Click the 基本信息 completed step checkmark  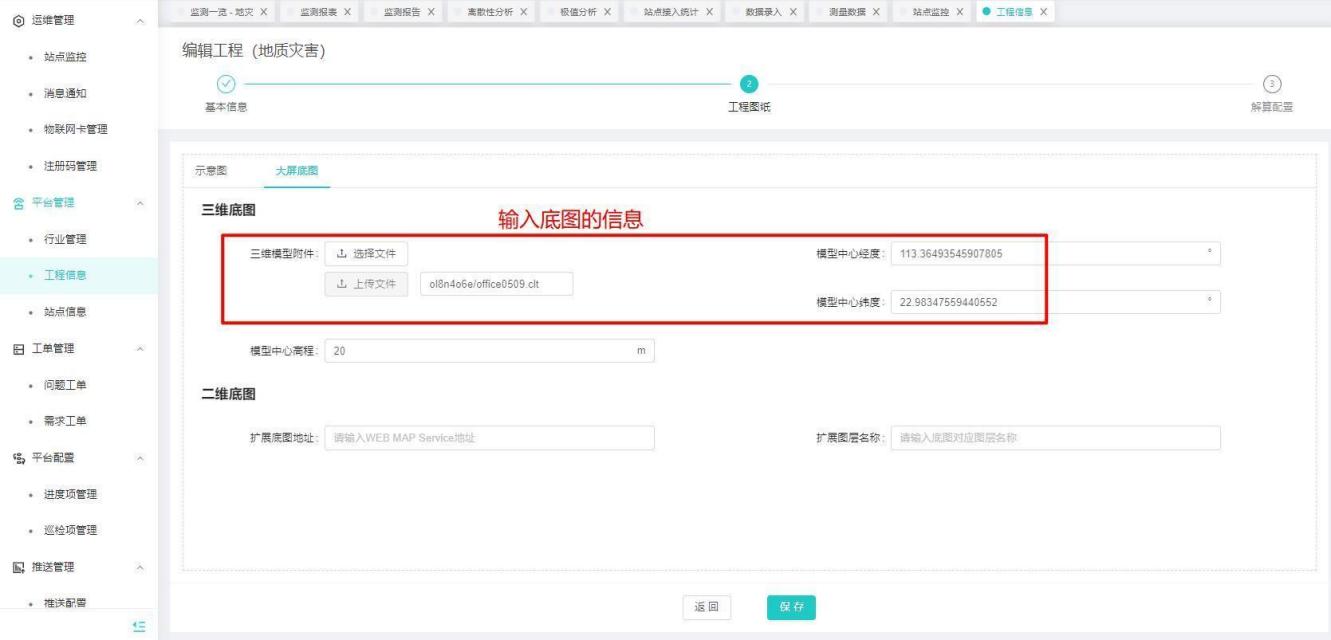click(226, 85)
